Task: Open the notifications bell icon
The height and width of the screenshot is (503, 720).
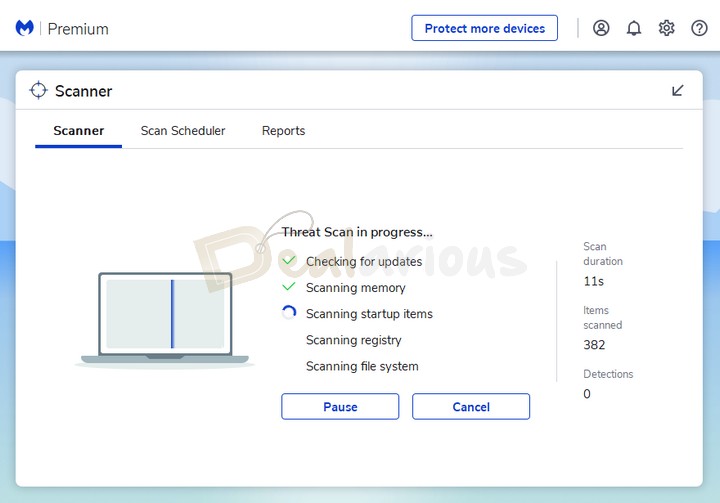Action: click(634, 28)
